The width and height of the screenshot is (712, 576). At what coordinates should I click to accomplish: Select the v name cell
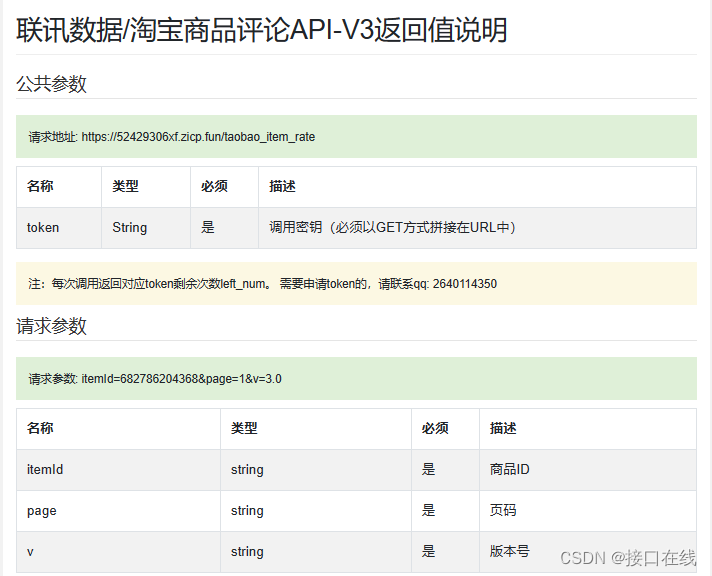tap(118, 551)
